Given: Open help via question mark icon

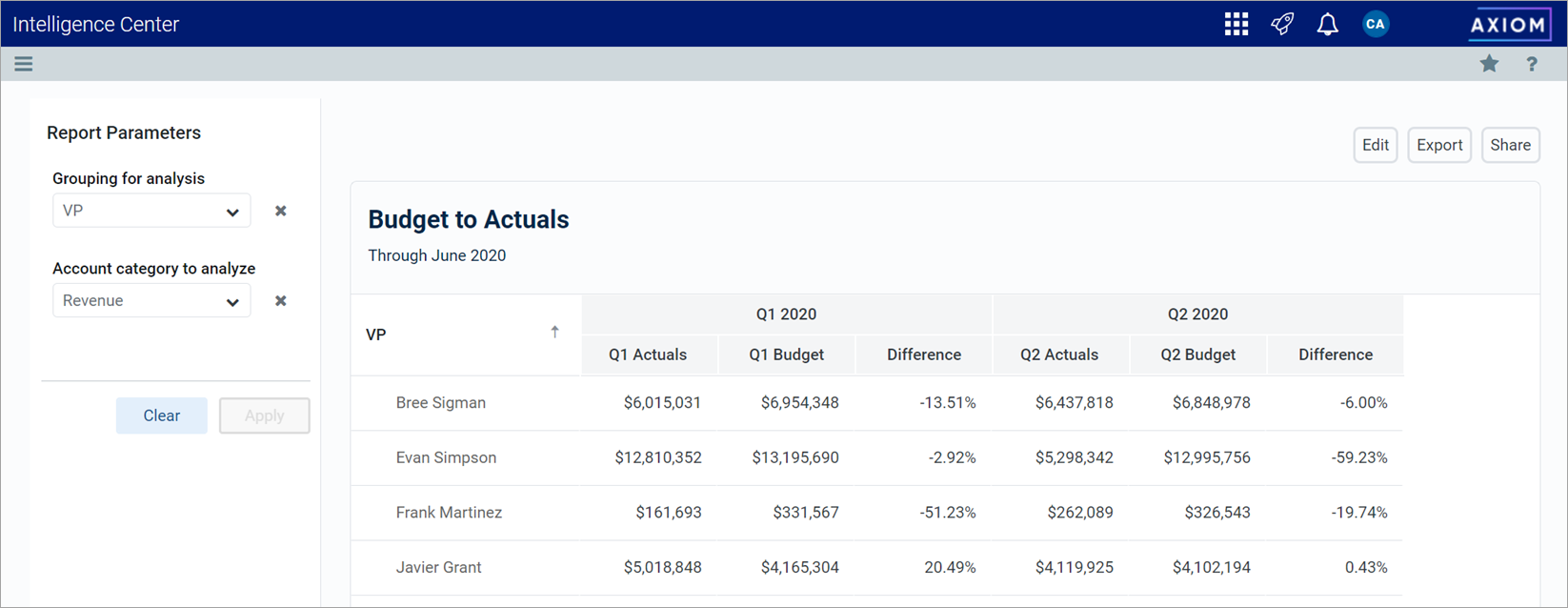Looking at the screenshot, I should pyautogui.click(x=1532, y=64).
